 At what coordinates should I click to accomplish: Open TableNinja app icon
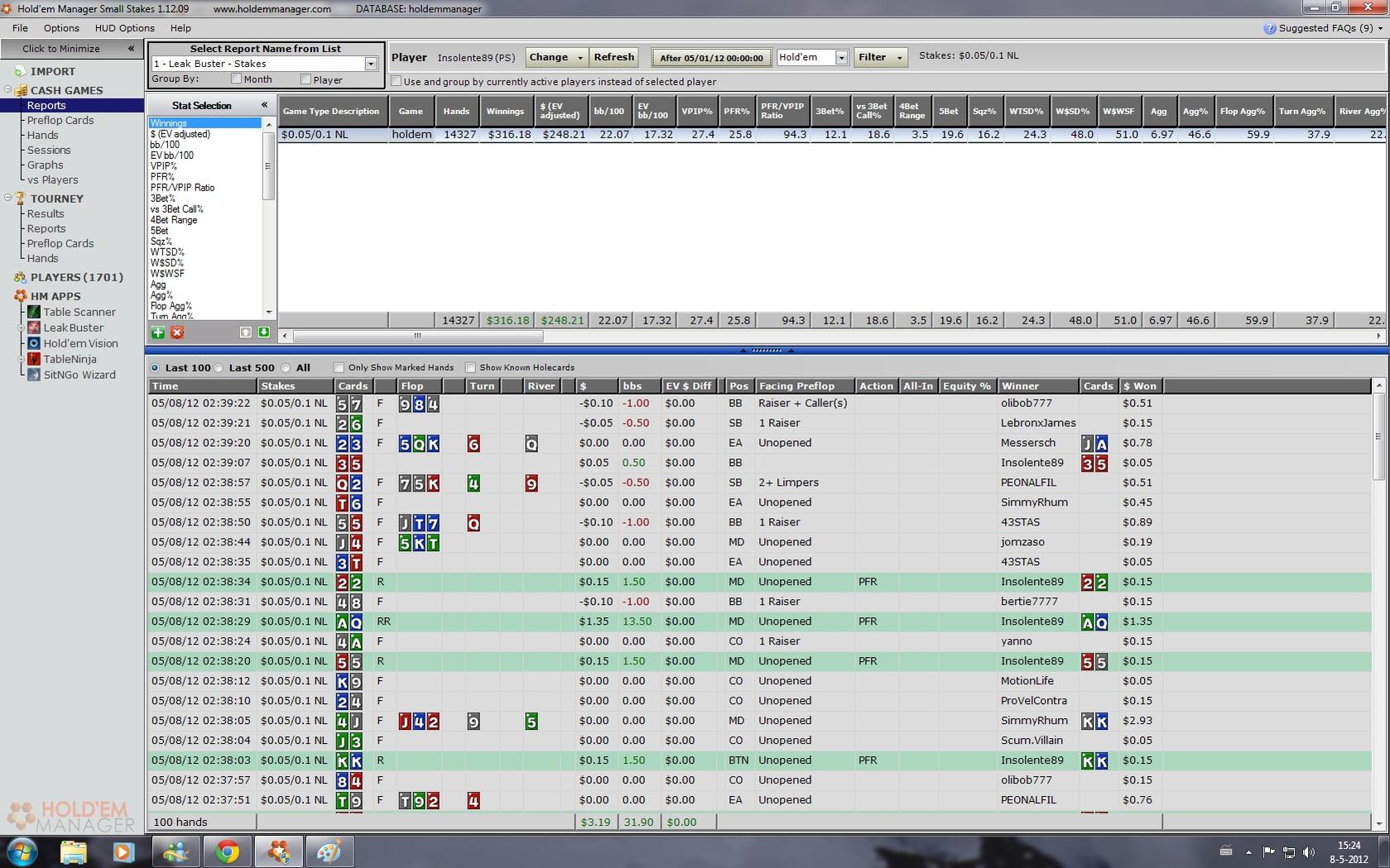click(34, 359)
